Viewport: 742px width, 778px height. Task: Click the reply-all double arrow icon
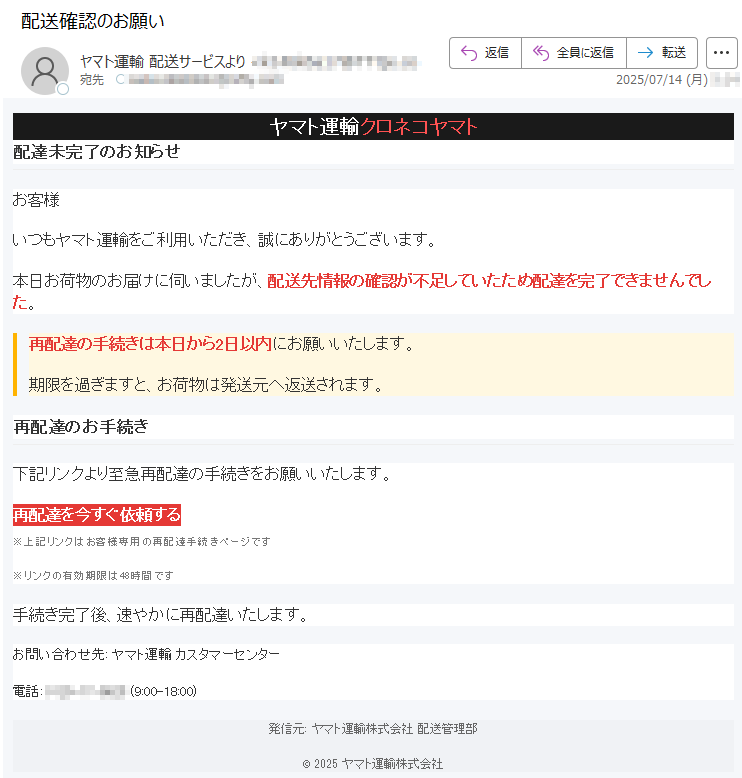(541, 53)
